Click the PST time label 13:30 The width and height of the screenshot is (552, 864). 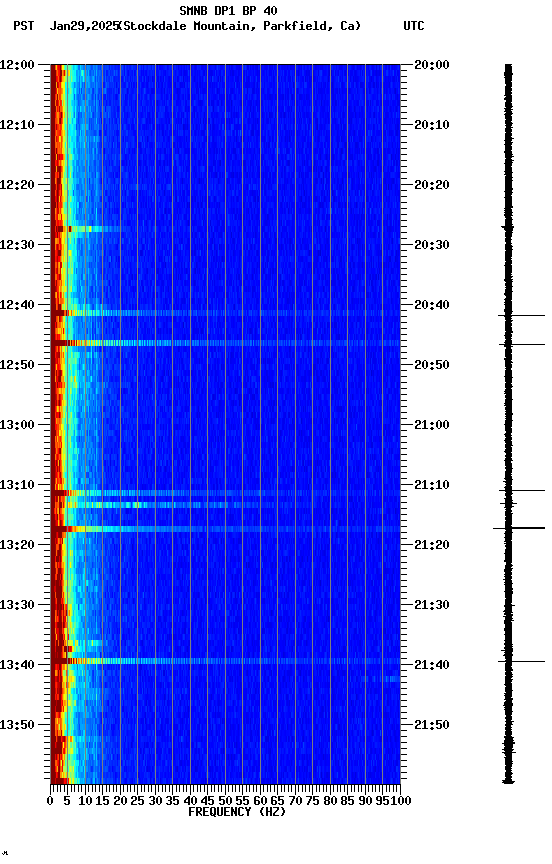click(17, 605)
